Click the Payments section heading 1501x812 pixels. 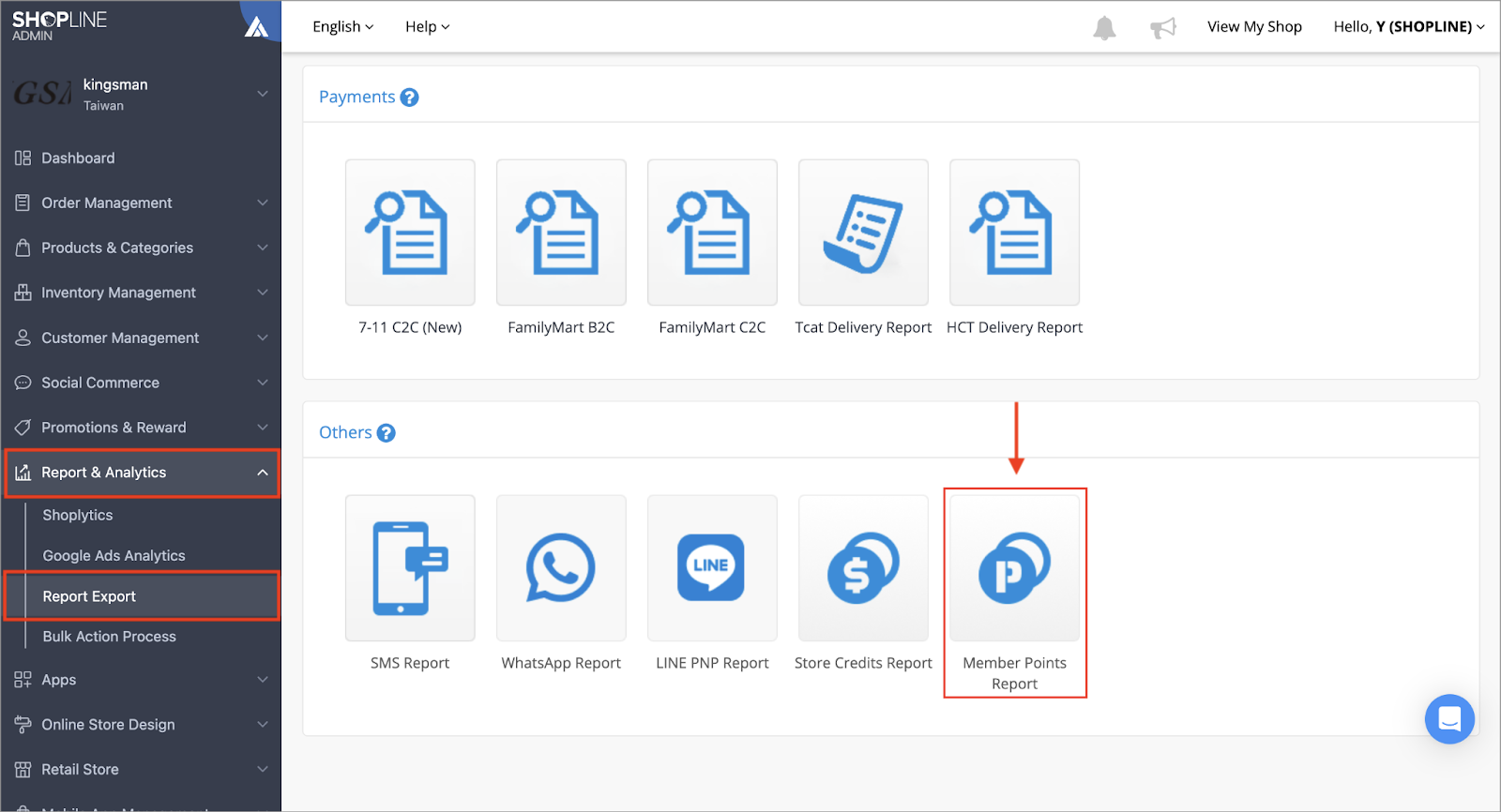pyautogui.click(x=357, y=97)
